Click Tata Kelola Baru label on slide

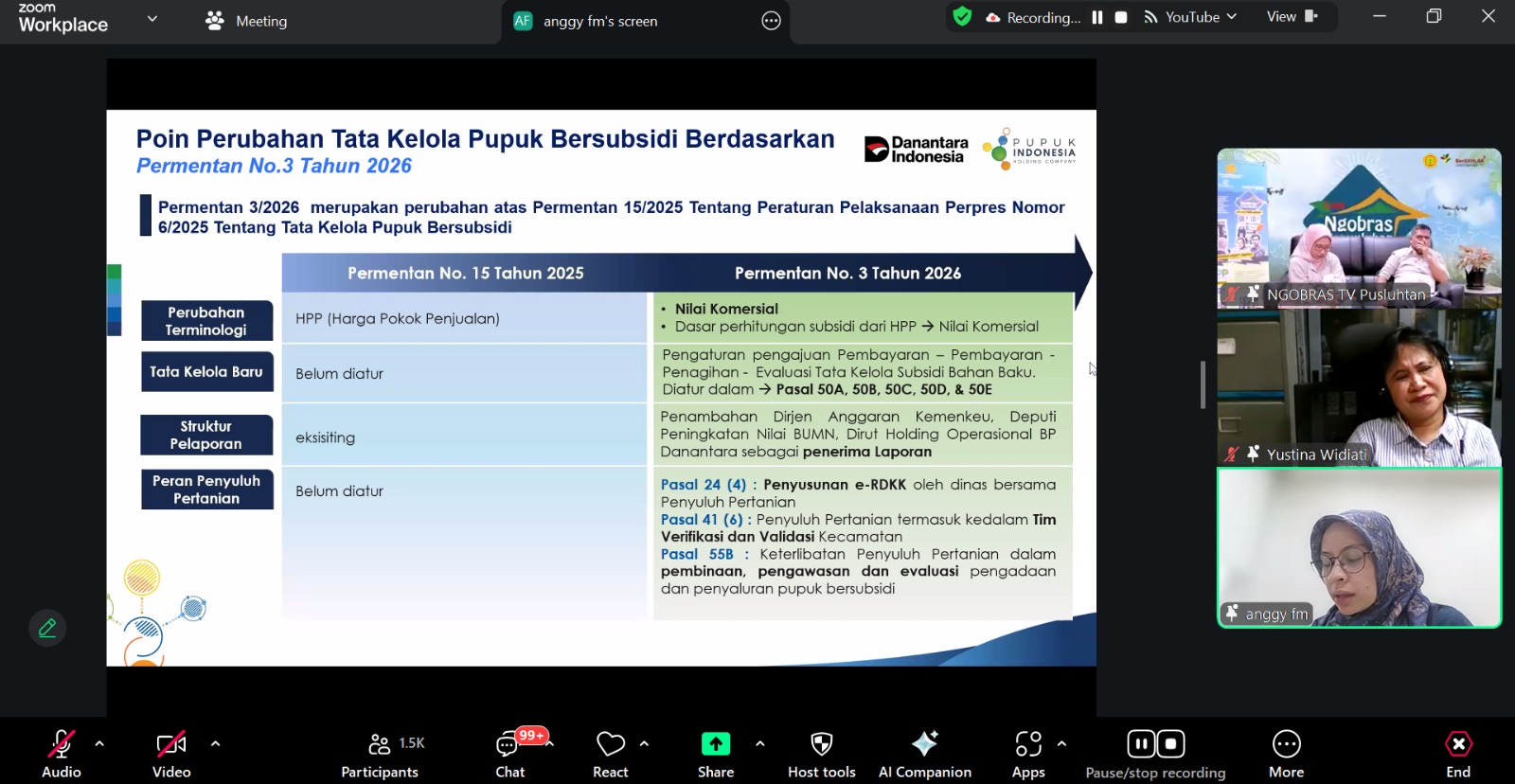pyautogui.click(x=206, y=372)
